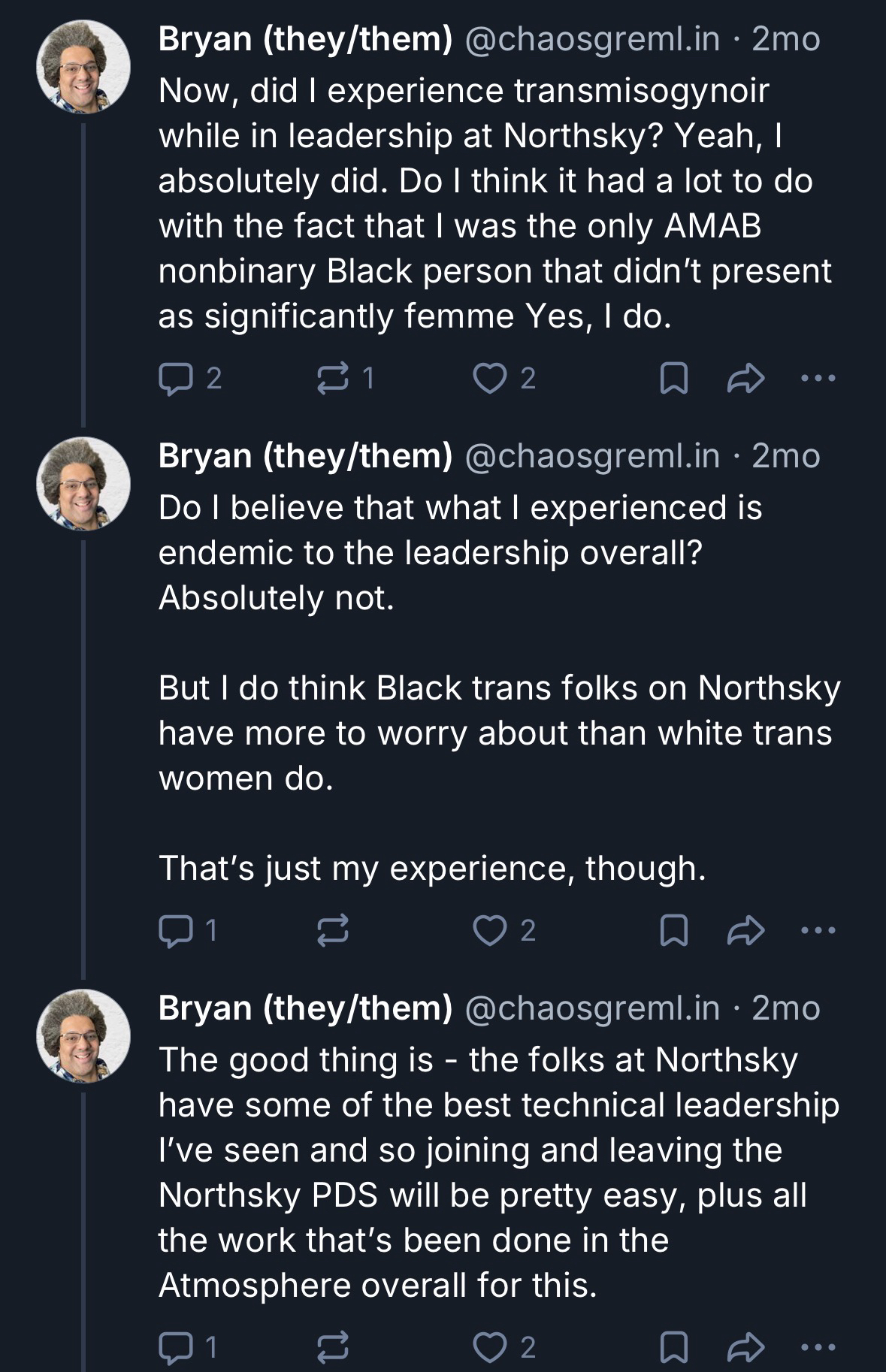Open more options on the transmisogynoir post
This screenshot has height=1372, width=886.
coord(818,379)
